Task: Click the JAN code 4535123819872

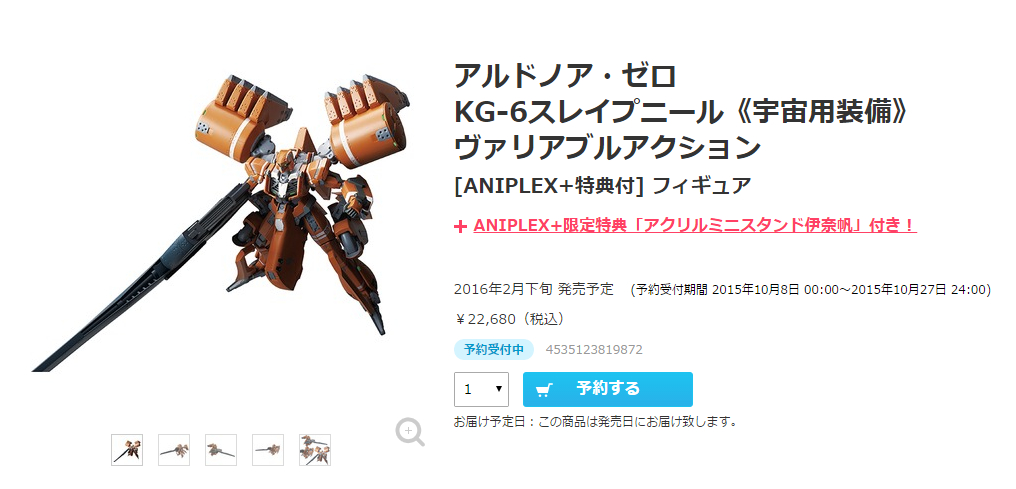Action: tap(594, 350)
